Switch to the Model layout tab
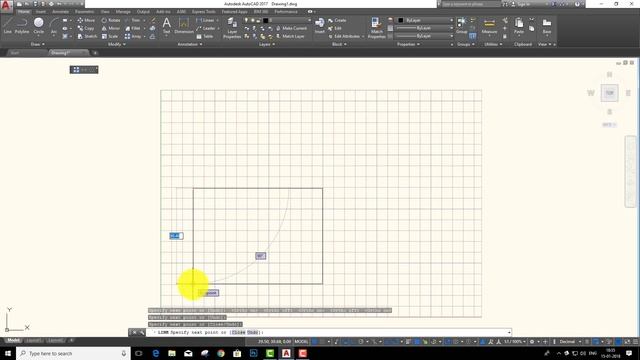Screen dimensions: 640x360 tap(13, 340)
